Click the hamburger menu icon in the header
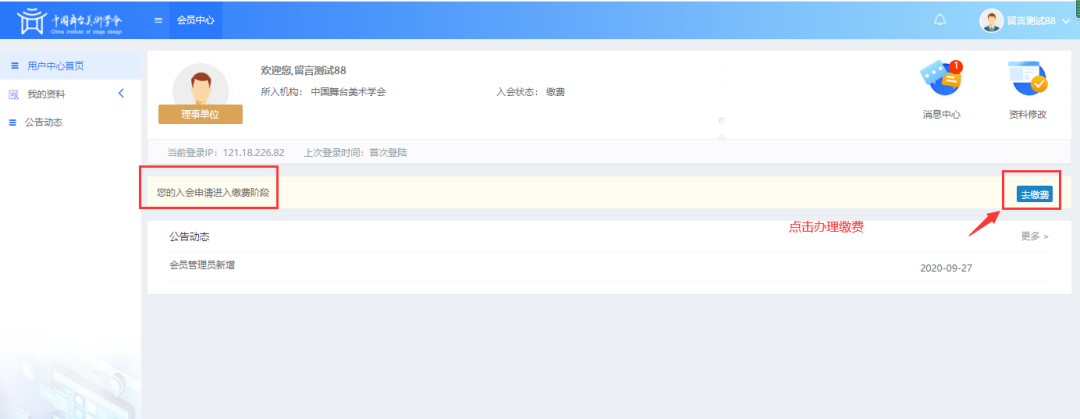Screen dimensions: 1080x419 click(159, 20)
